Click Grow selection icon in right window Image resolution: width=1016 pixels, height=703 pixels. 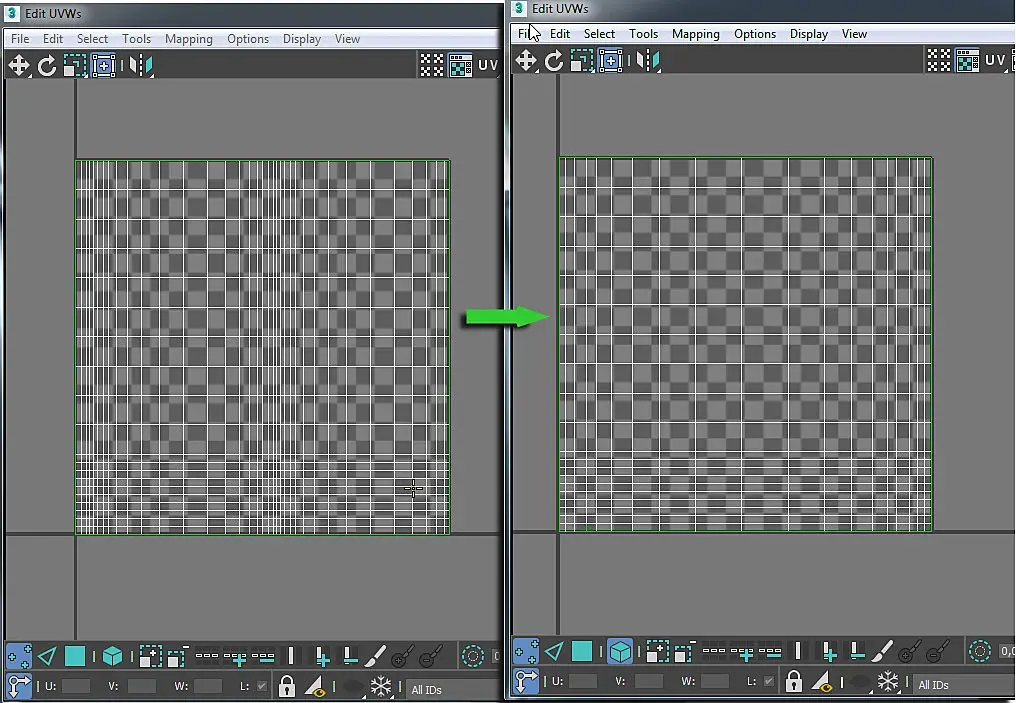click(657, 651)
